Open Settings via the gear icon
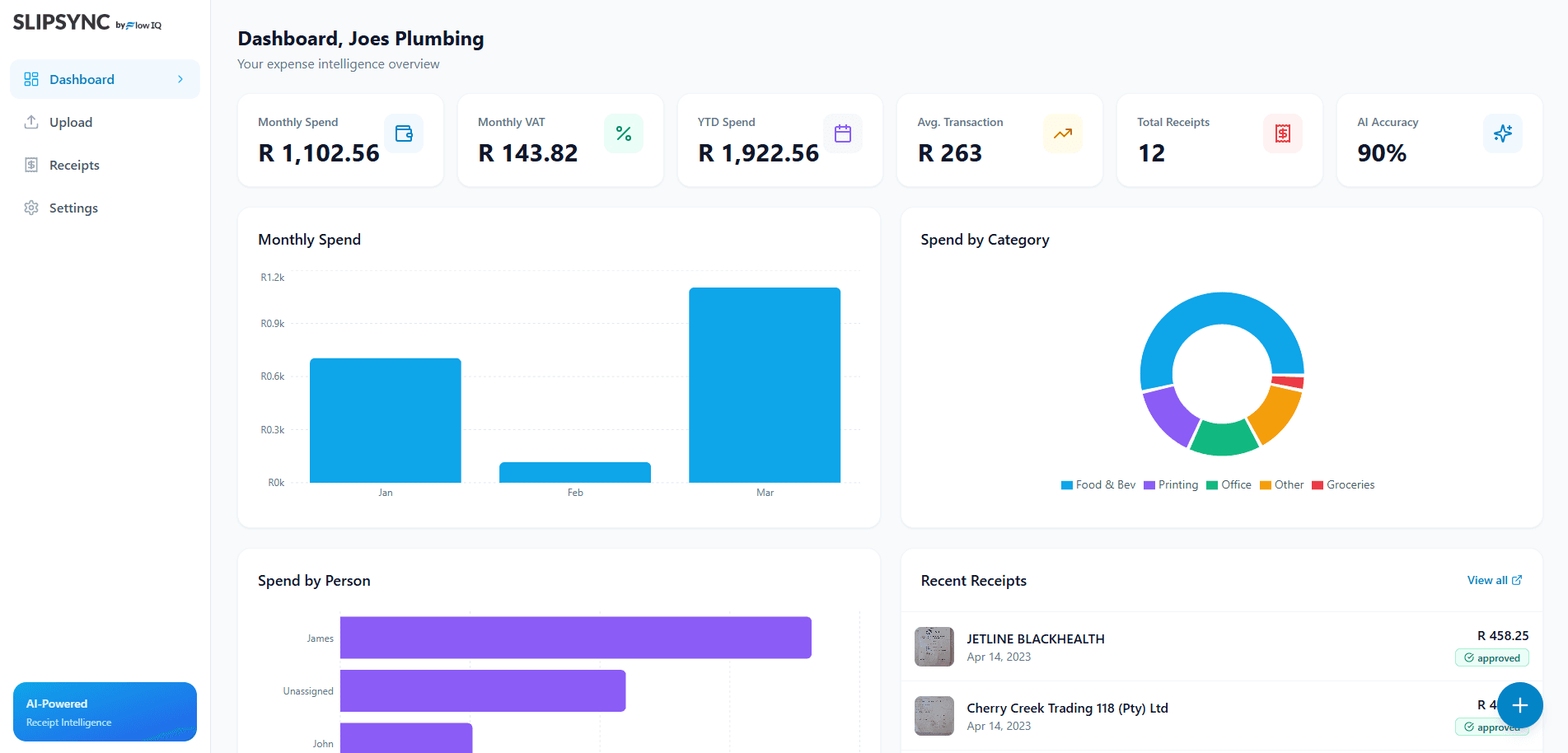Viewport: 1568px width, 753px height. (x=30, y=208)
